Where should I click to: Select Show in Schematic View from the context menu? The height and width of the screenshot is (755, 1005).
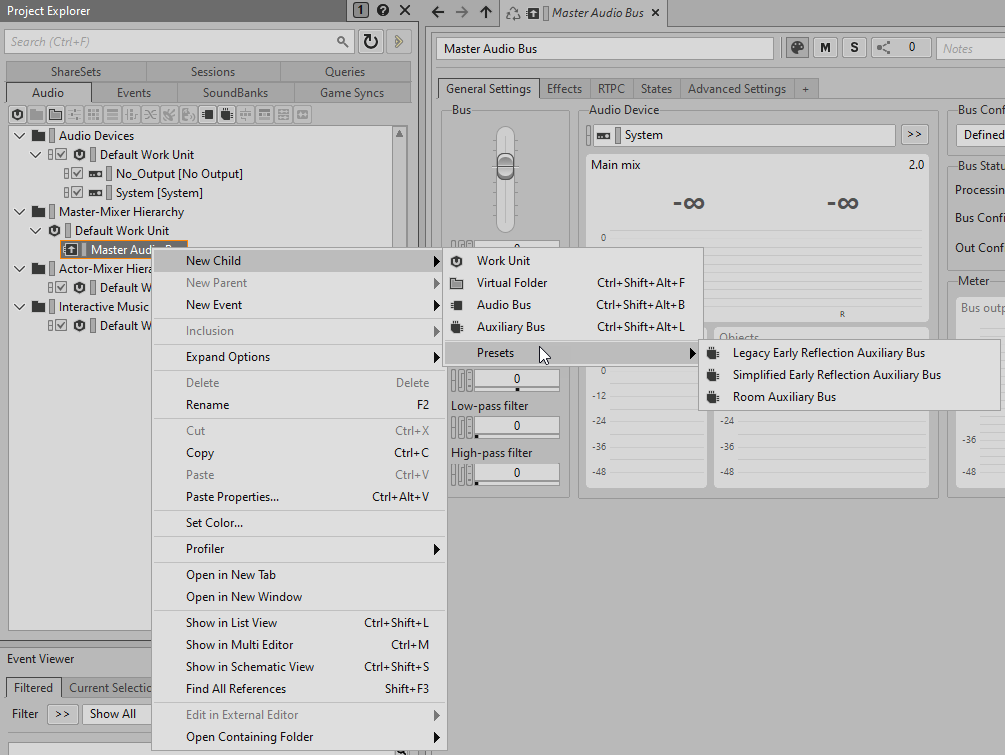click(x=250, y=667)
